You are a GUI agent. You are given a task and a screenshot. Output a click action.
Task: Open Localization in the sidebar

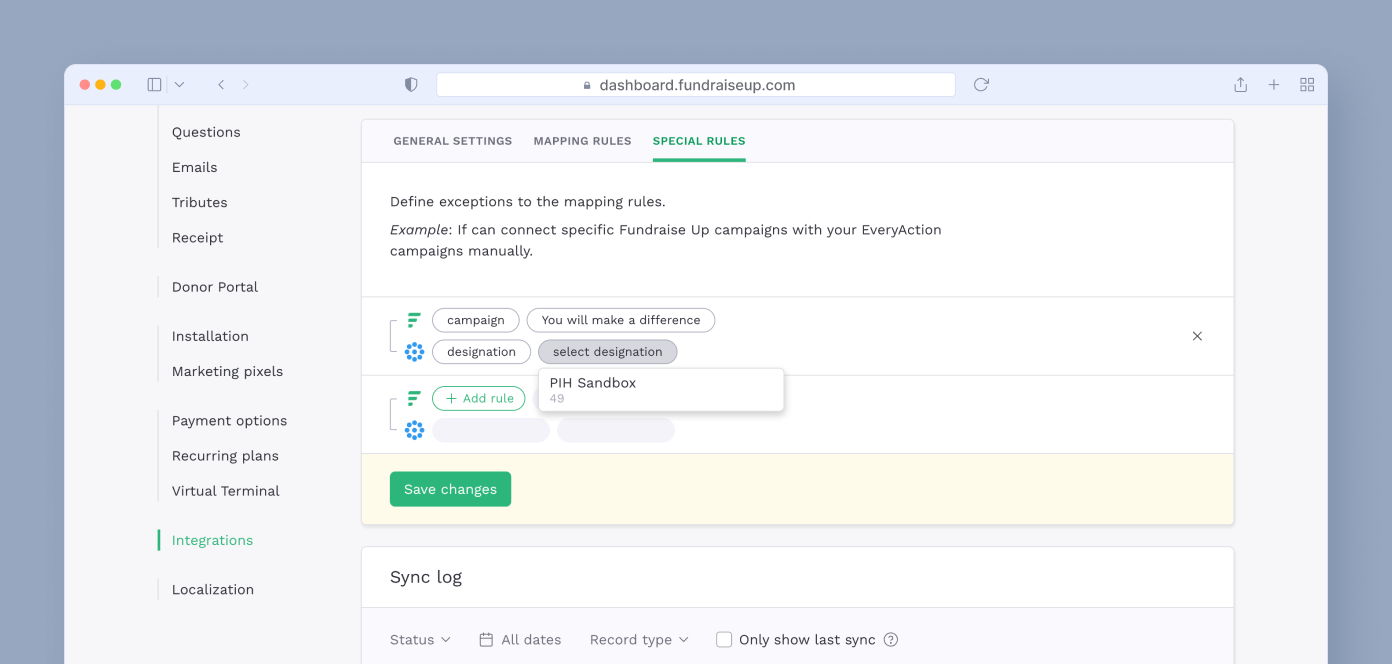213,590
